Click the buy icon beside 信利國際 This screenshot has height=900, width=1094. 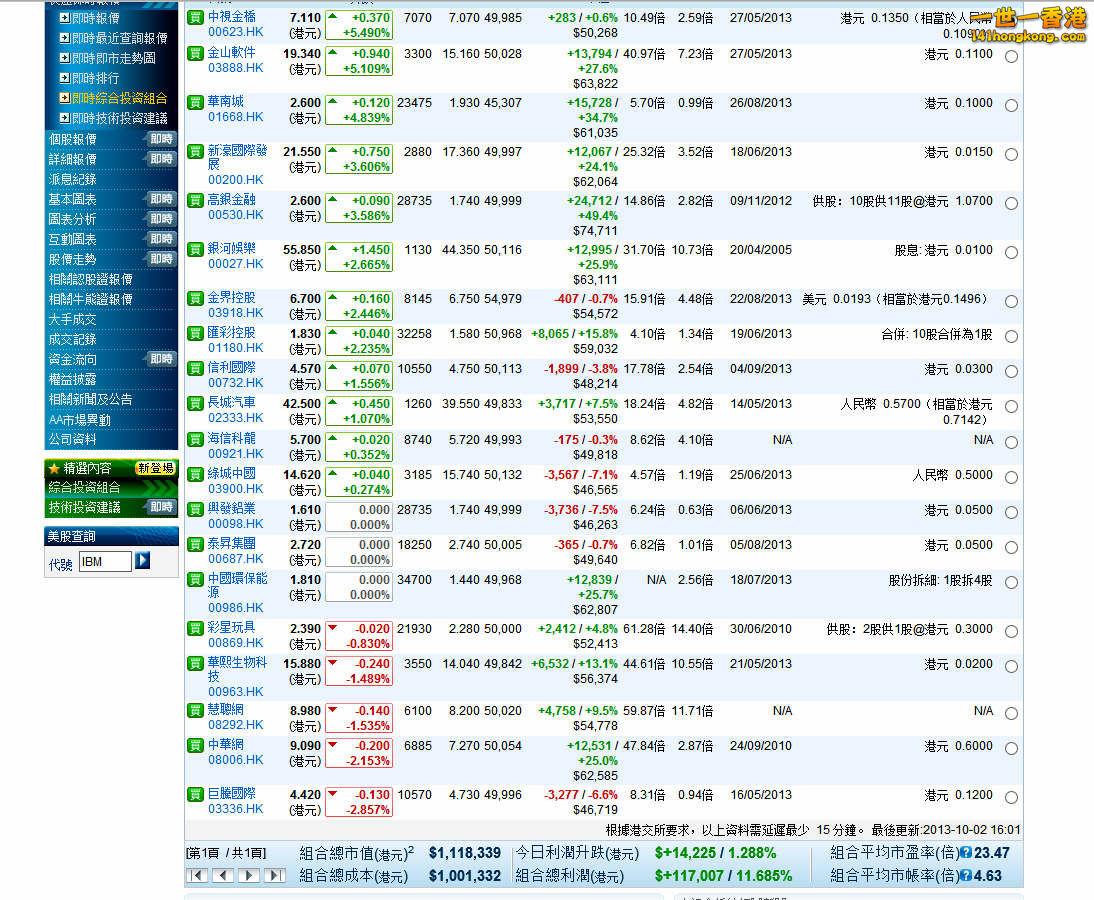click(x=195, y=368)
